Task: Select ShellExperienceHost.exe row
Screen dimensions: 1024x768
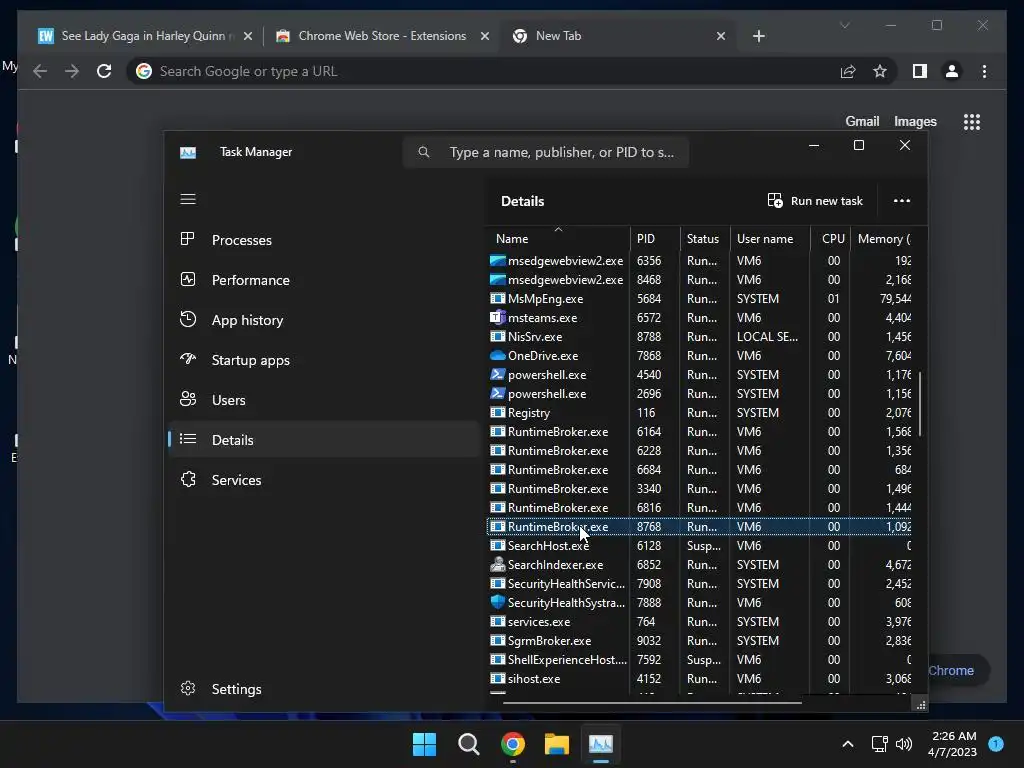Action: click(700, 660)
